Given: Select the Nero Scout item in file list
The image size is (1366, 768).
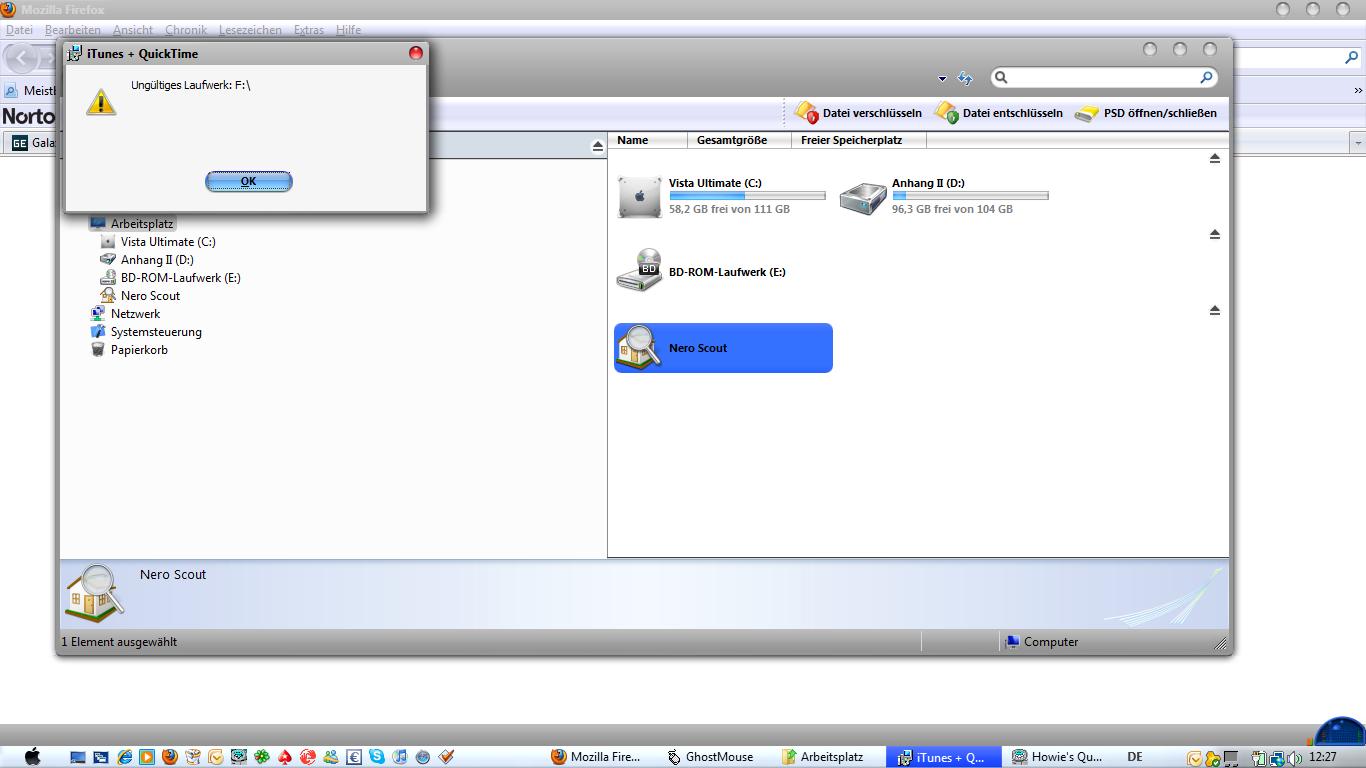Looking at the screenshot, I should pos(723,348).
